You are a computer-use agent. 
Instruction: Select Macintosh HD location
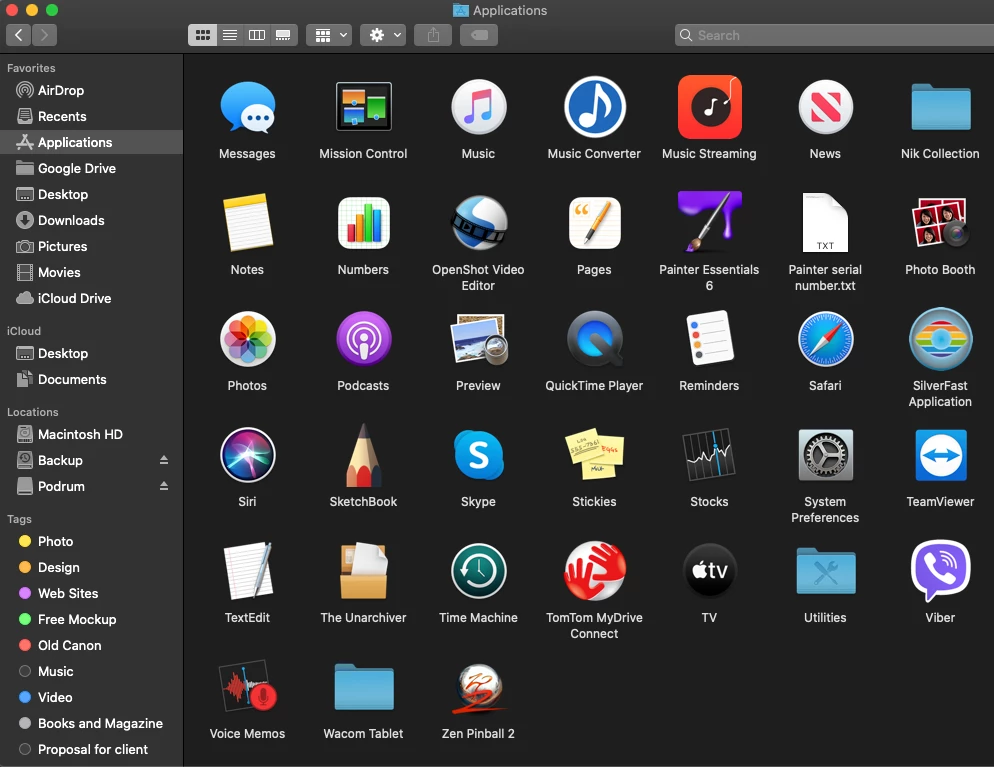tap(91, 435)
